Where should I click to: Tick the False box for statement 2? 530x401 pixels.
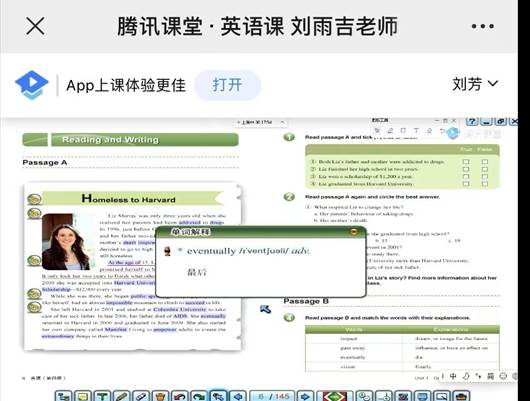click(485, 169)
